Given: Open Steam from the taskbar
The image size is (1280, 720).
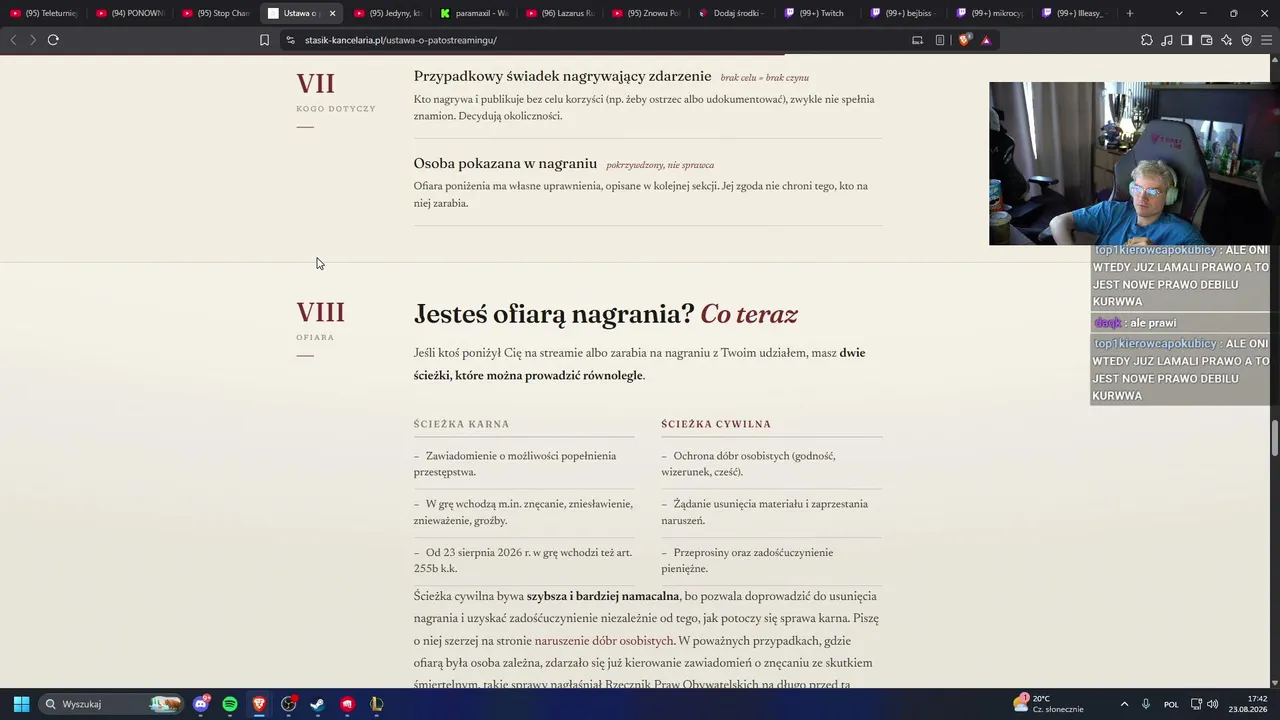Looking at the screenshot, I should pos(317,704).
